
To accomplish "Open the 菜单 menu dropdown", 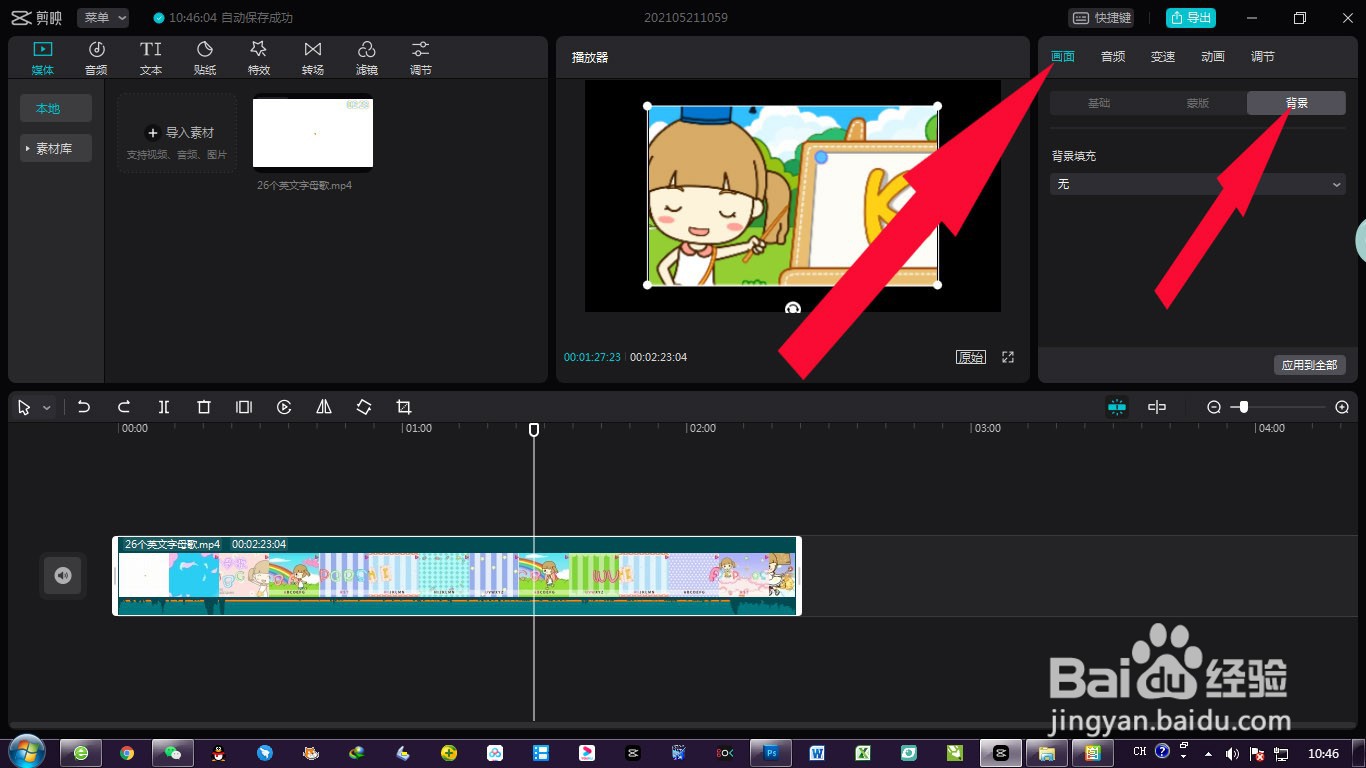I will [x=103, y=18].
